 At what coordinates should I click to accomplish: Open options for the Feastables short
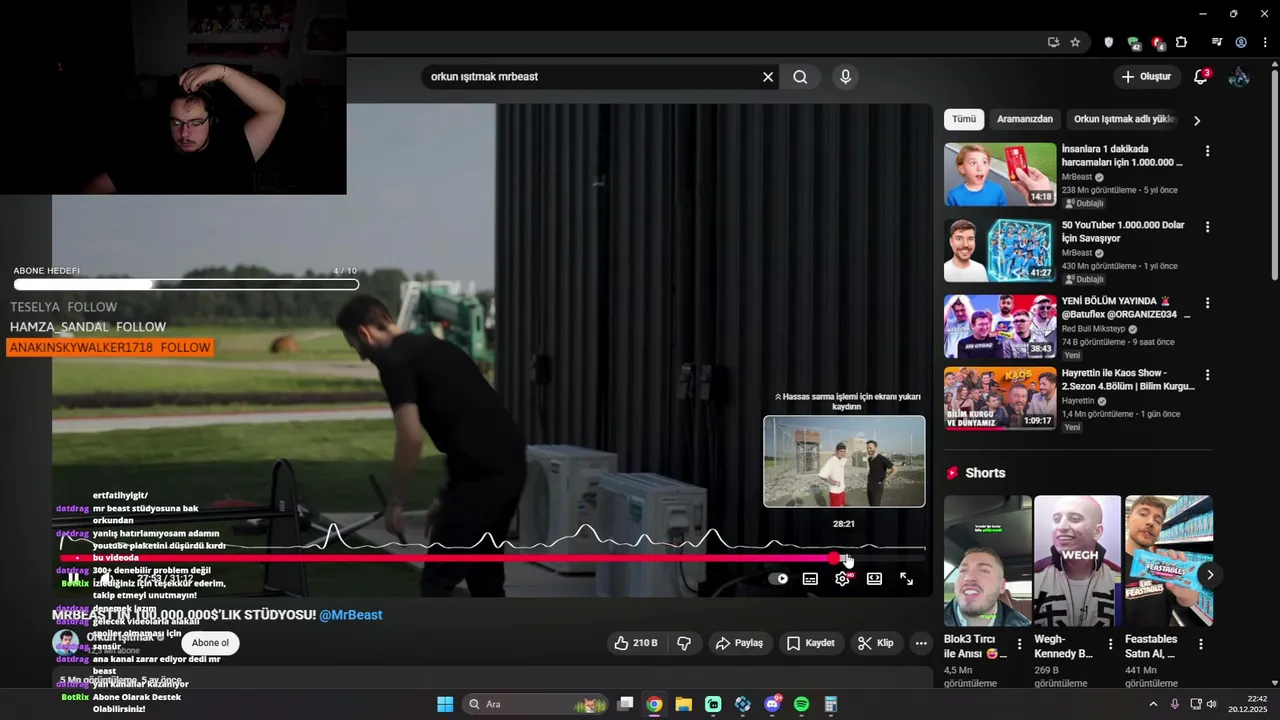pos(1201,645)
